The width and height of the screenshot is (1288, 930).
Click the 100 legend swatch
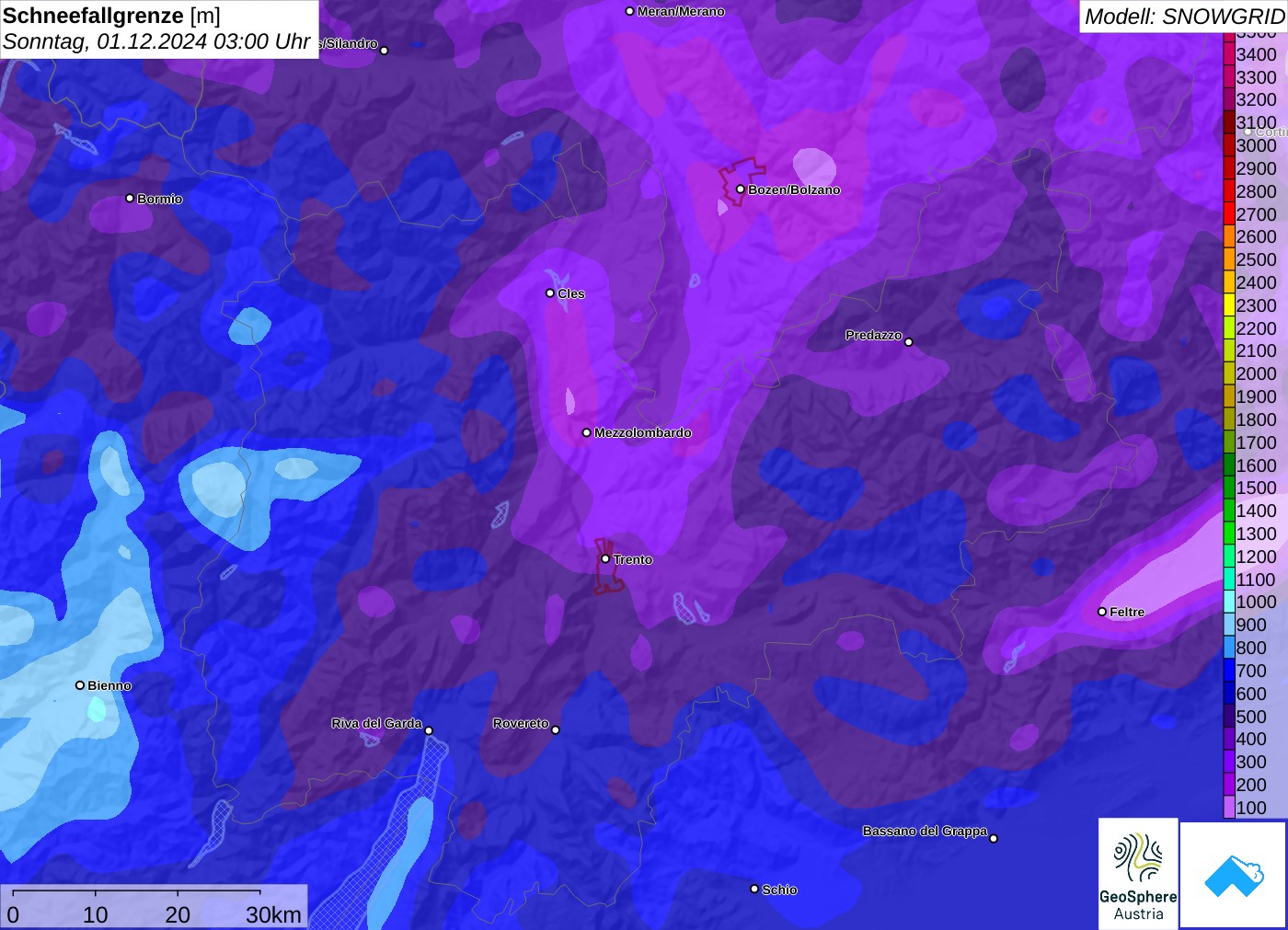point(1229,808)
